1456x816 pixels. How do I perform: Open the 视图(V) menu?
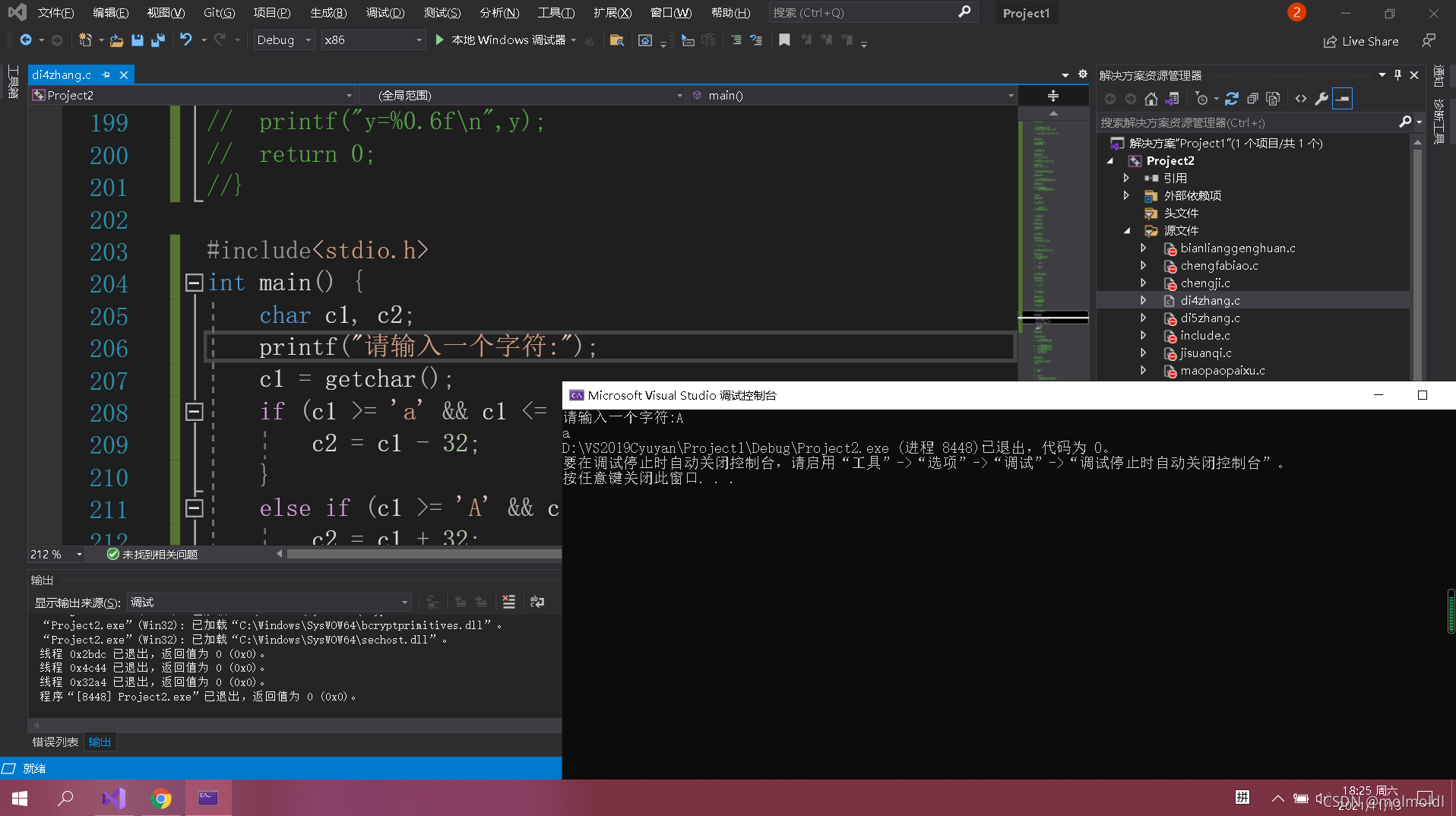(x=166, y=13)
